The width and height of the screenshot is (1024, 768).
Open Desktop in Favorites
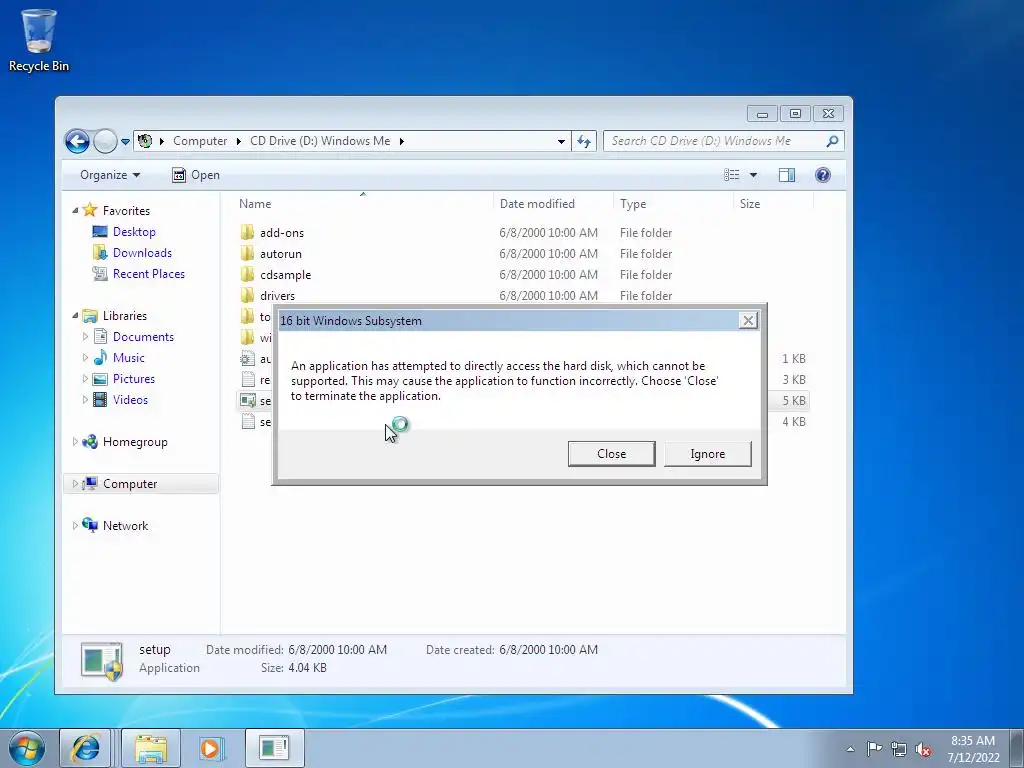tap(134, 232)
